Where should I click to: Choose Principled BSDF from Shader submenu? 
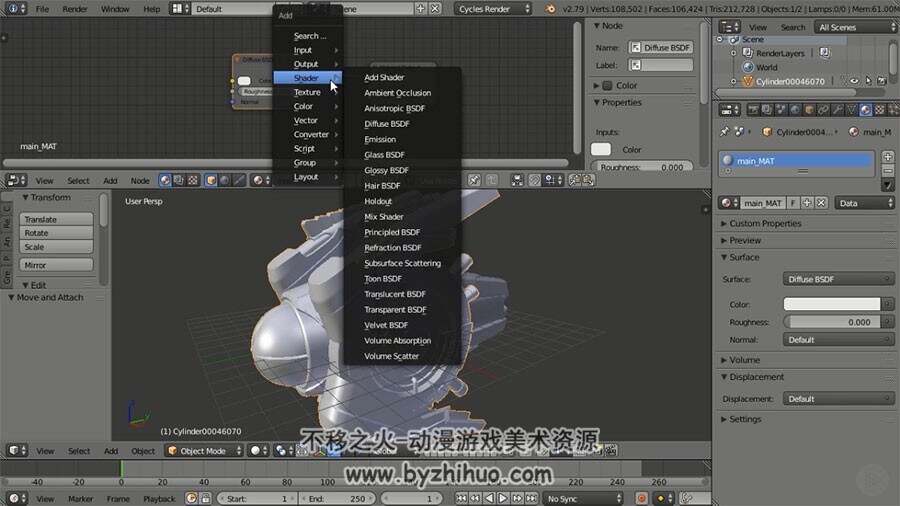[x=392, y=232]
